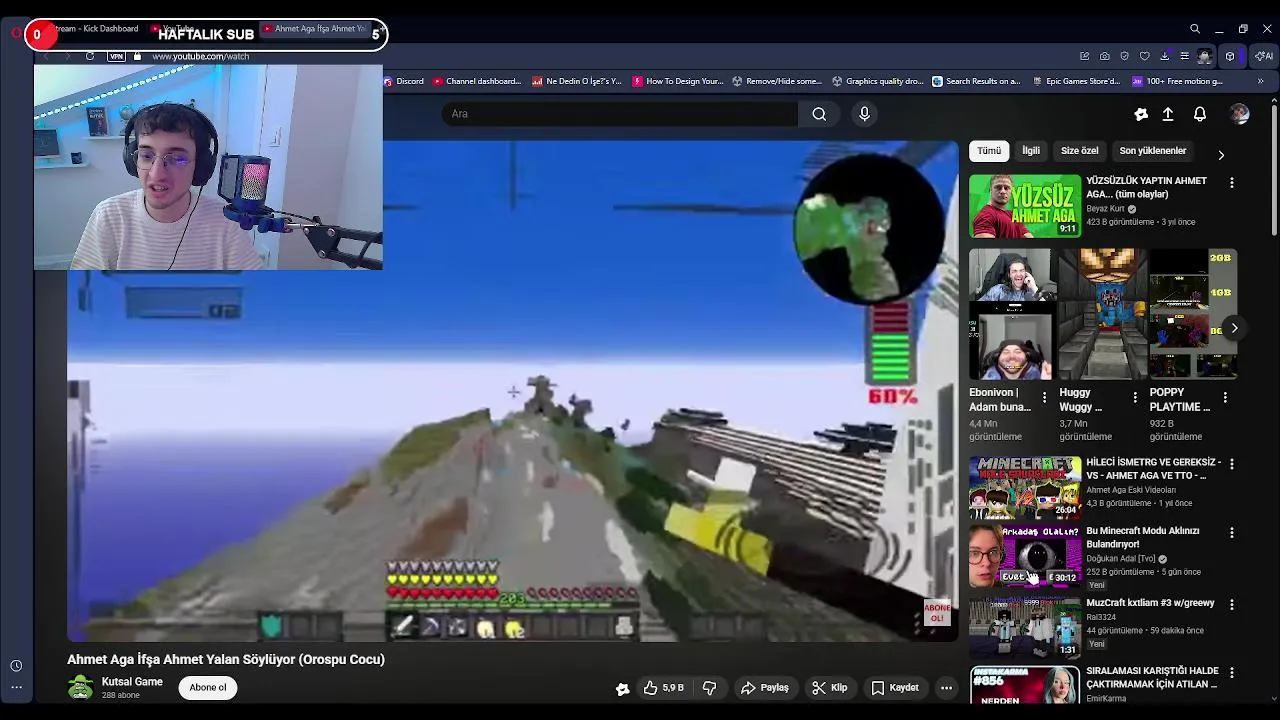The image size is (1280, 720).
Task: Share the video with Paylaş button
Action: (x=765, y=688)
